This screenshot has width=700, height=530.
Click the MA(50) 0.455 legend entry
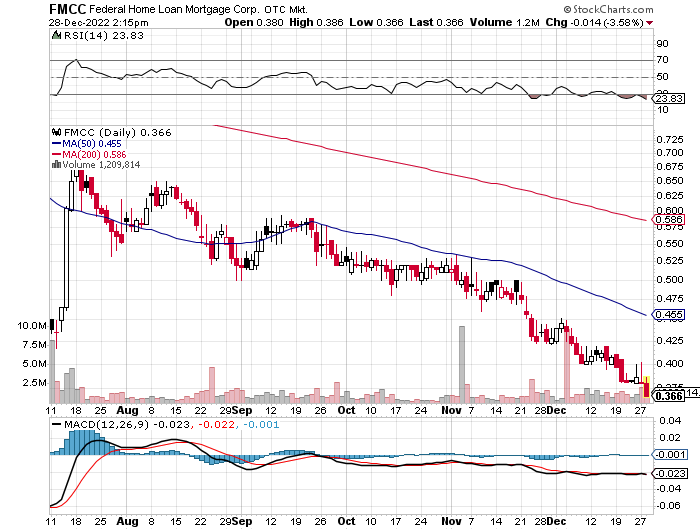tap(87, 143)
